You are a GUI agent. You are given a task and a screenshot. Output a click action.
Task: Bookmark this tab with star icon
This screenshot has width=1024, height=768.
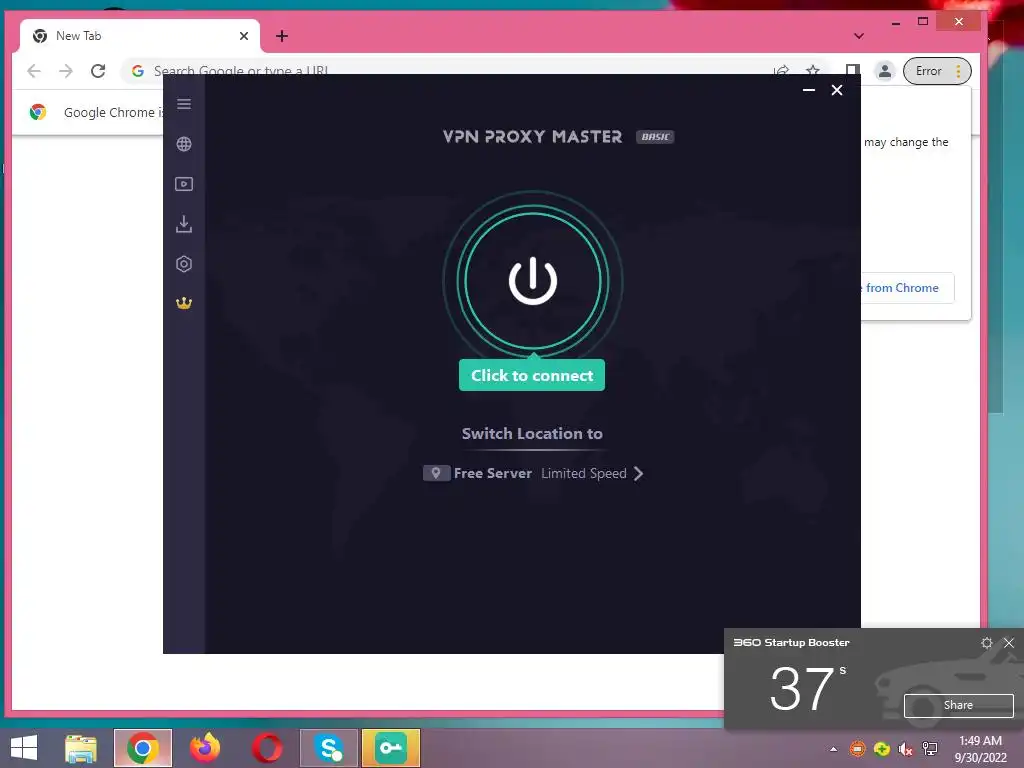(x=812, y=71)
